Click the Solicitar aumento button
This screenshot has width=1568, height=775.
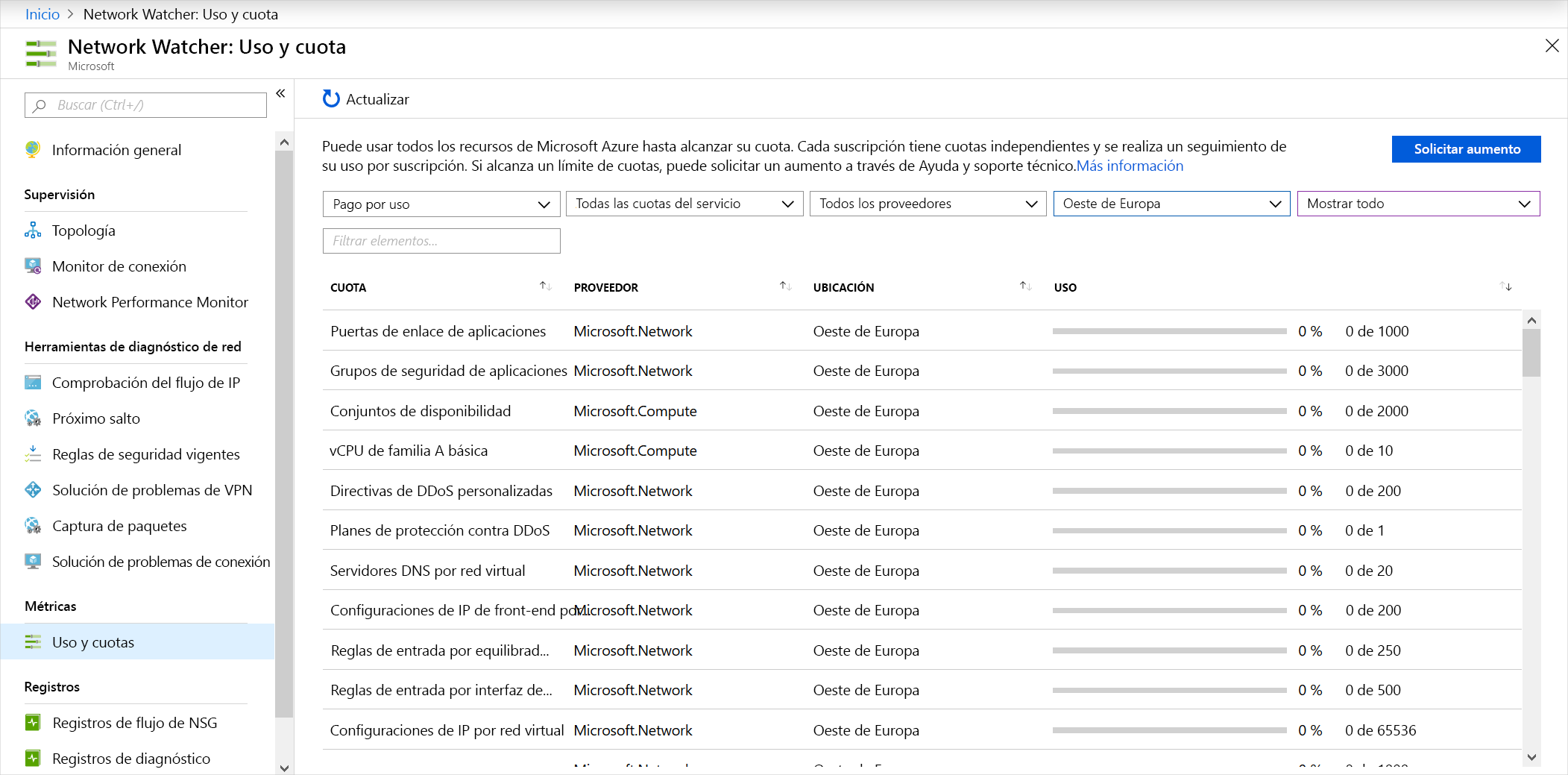pyautogui.click(x=1466, y=149)
